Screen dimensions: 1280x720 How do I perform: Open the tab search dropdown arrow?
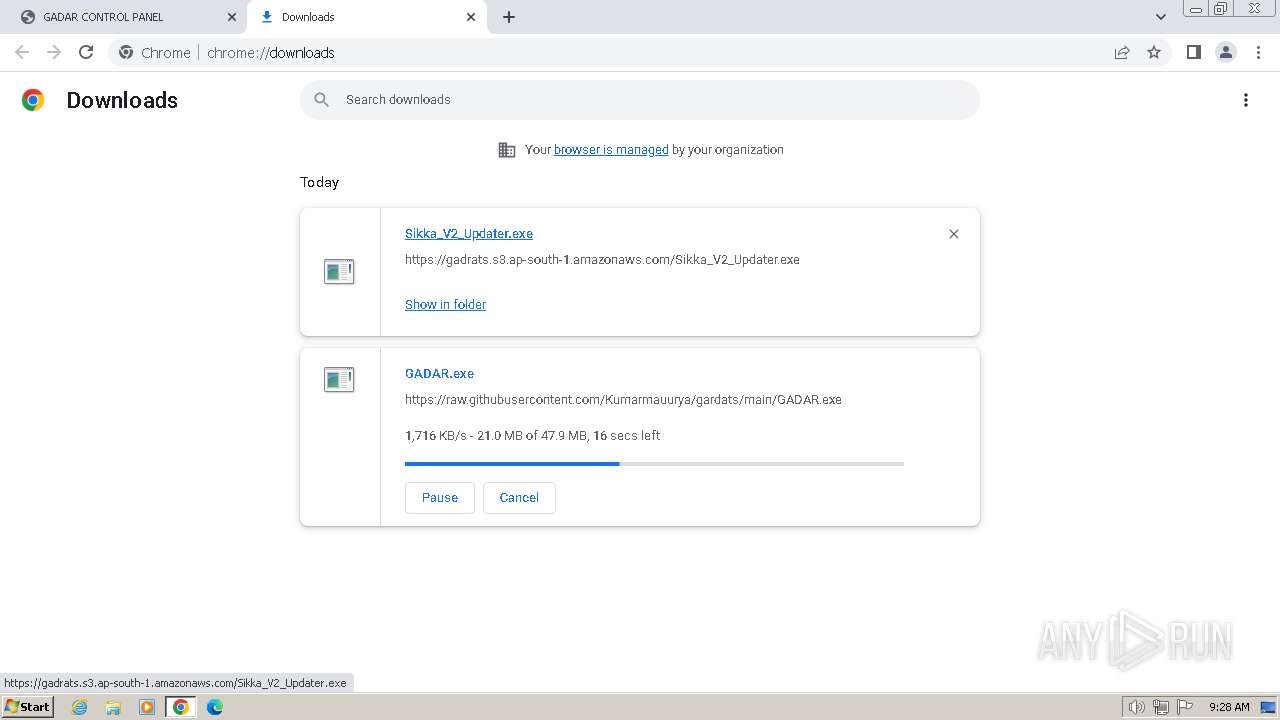click(1161, 17)
